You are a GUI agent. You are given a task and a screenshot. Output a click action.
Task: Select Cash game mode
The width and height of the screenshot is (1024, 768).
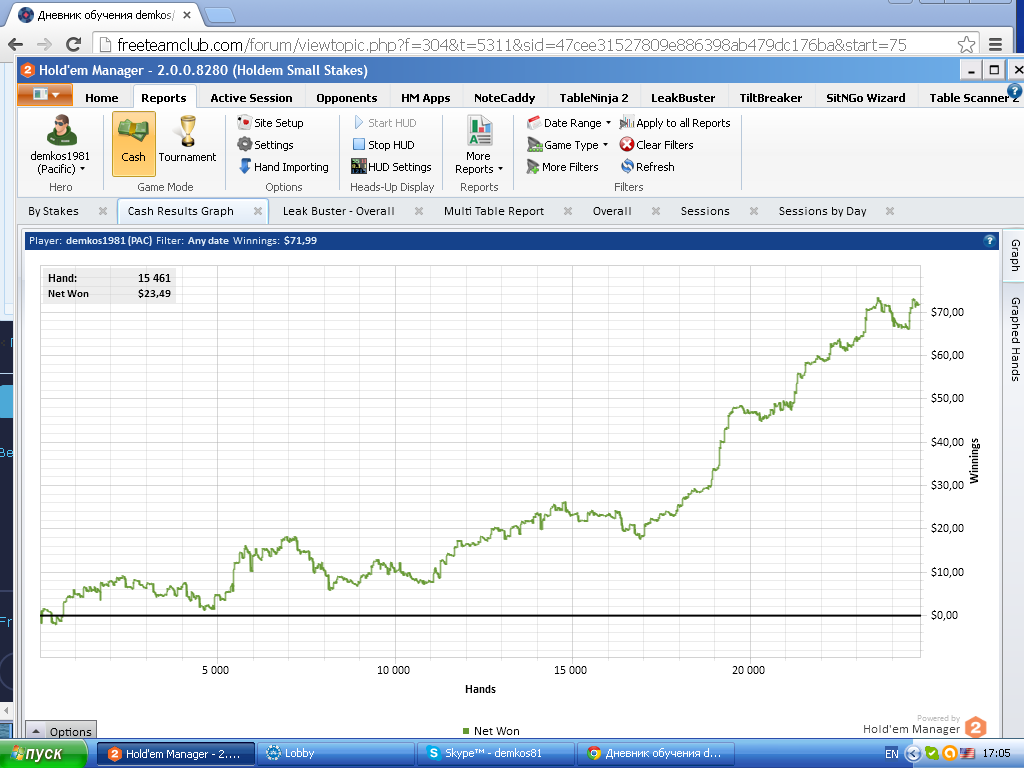[x=133, y=143]
